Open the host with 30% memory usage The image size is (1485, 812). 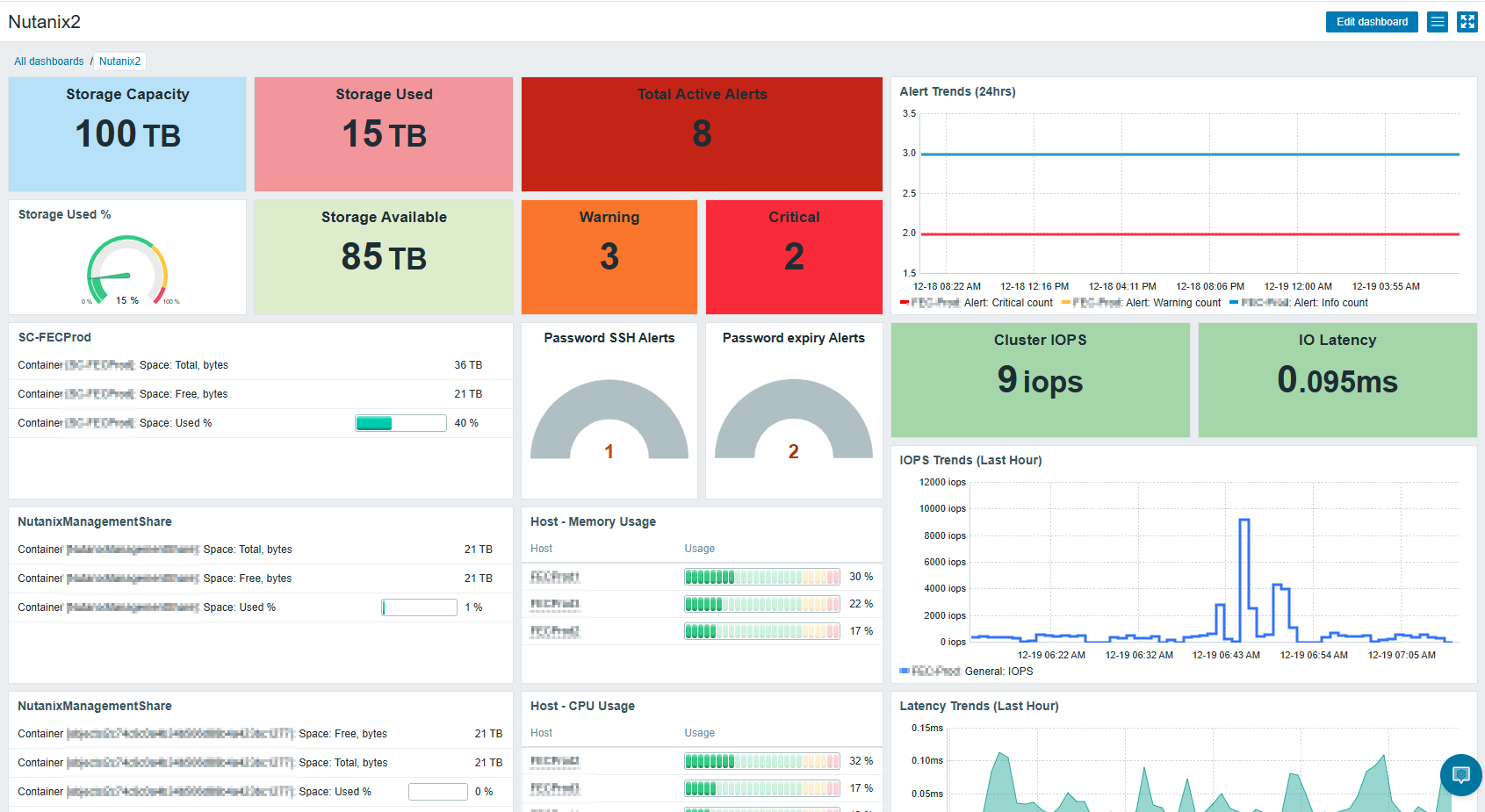(555, 577)
